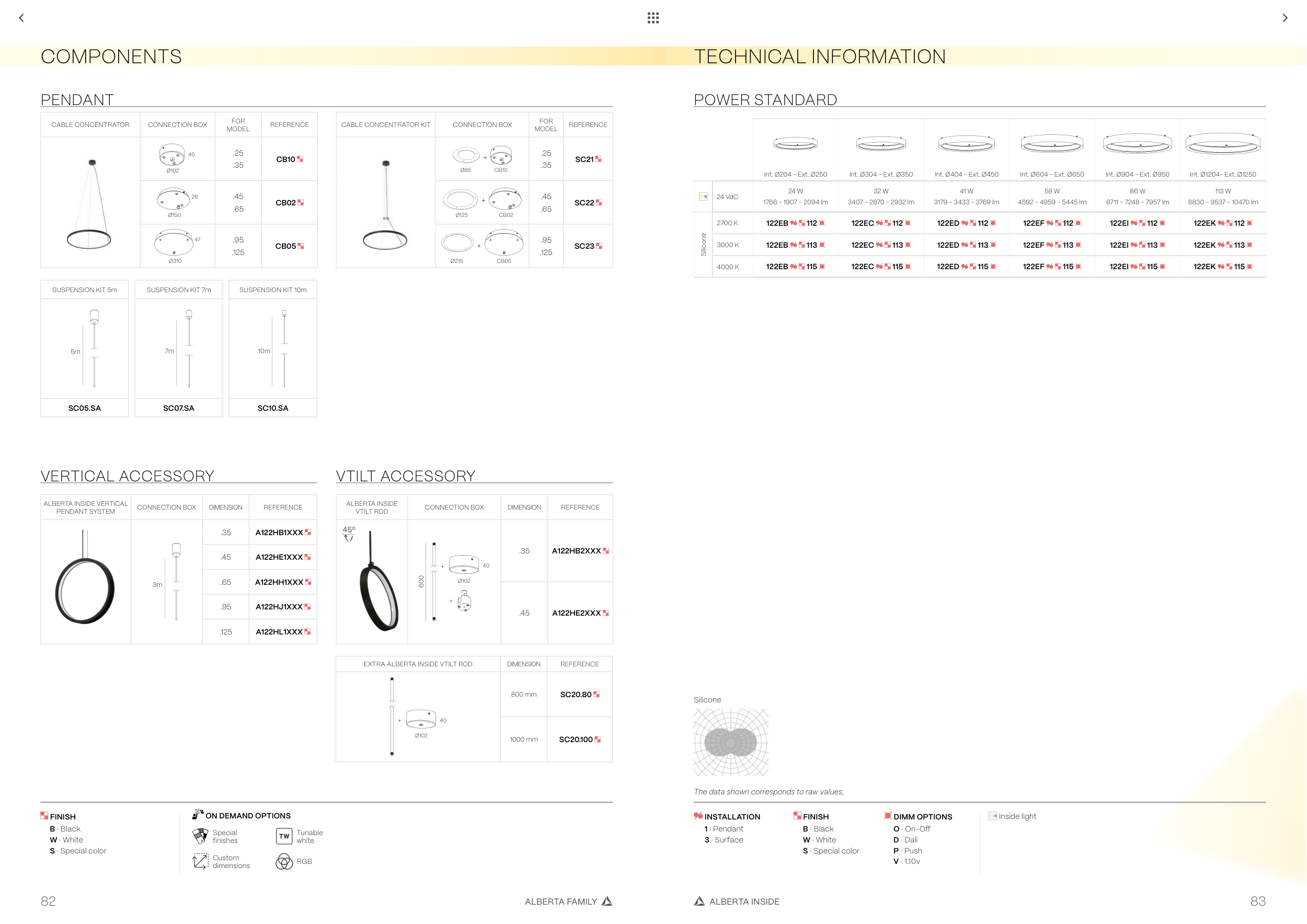This screenshot has height=924, width=1307.
Task: Go to previous page with left chevron
Action: [x=21, y=18]
